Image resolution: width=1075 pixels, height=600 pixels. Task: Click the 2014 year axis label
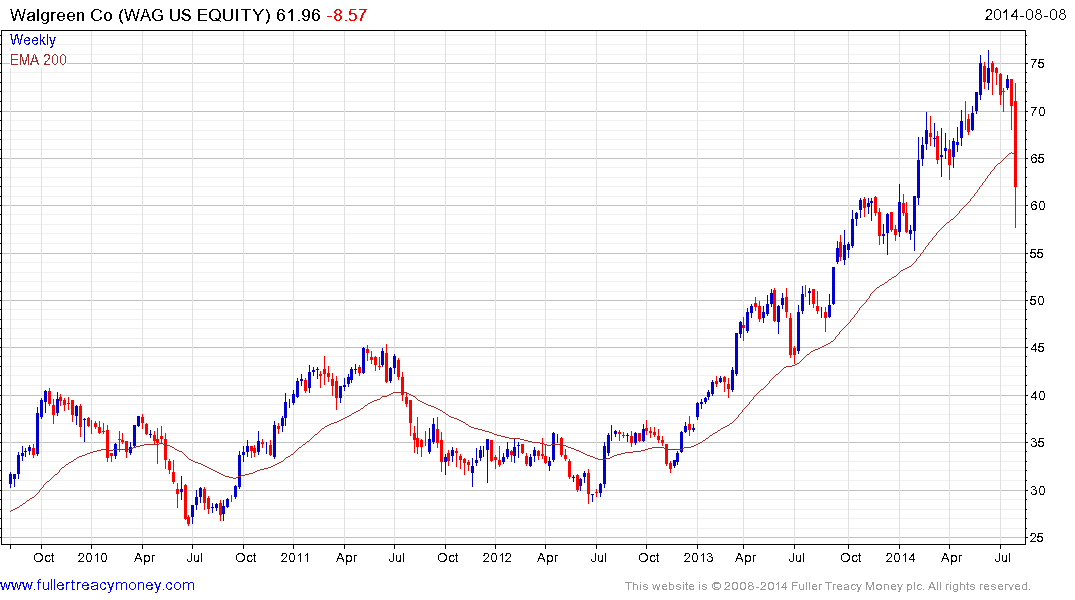pyautogui.click(x=900, y=557)
